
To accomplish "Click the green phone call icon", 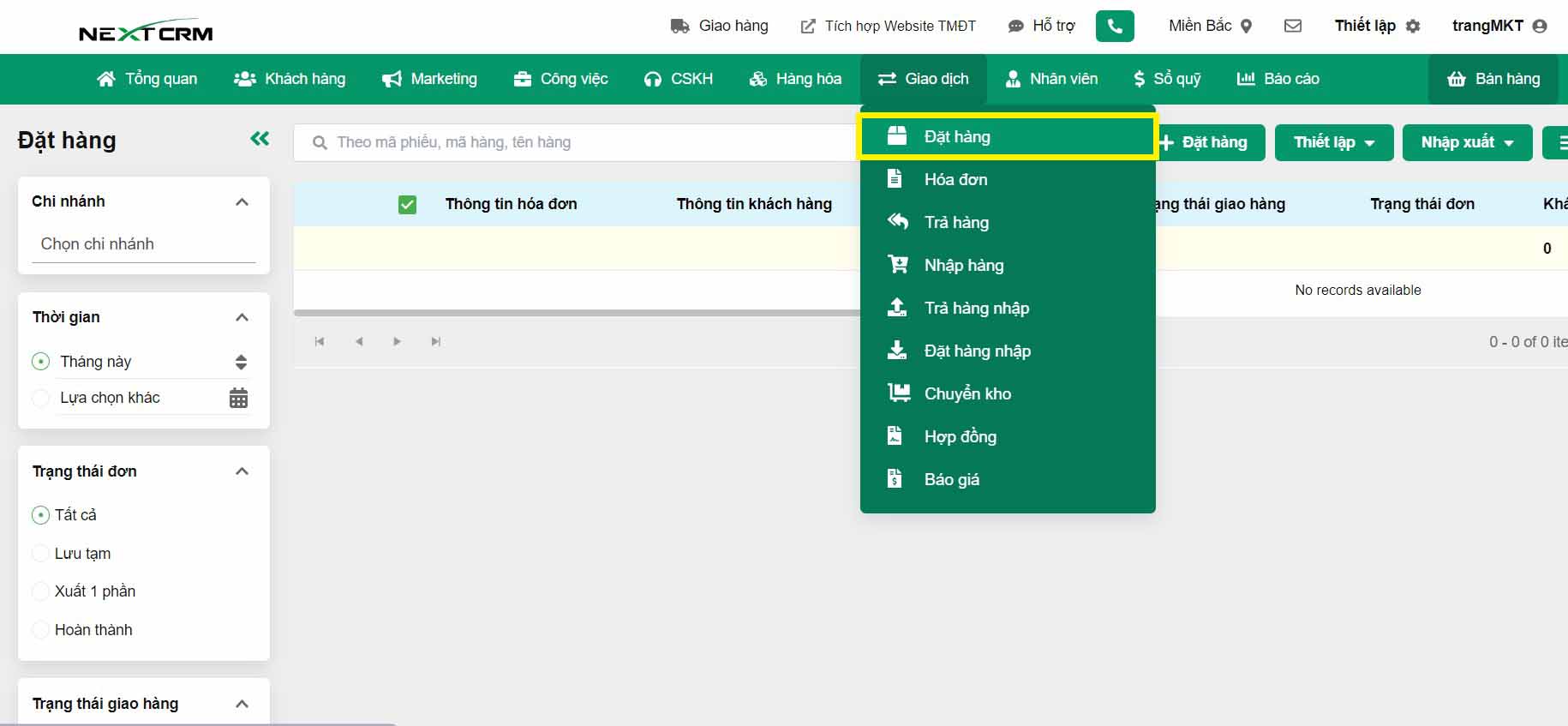I will click(1114, 27).
